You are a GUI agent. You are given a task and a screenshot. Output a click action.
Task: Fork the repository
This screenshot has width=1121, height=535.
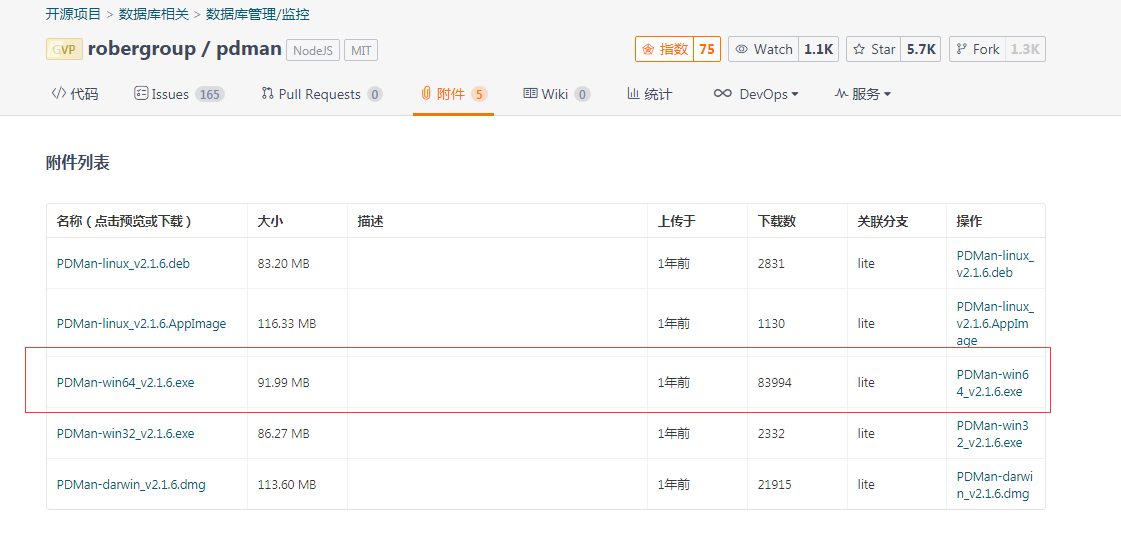[x=977, y=49]
